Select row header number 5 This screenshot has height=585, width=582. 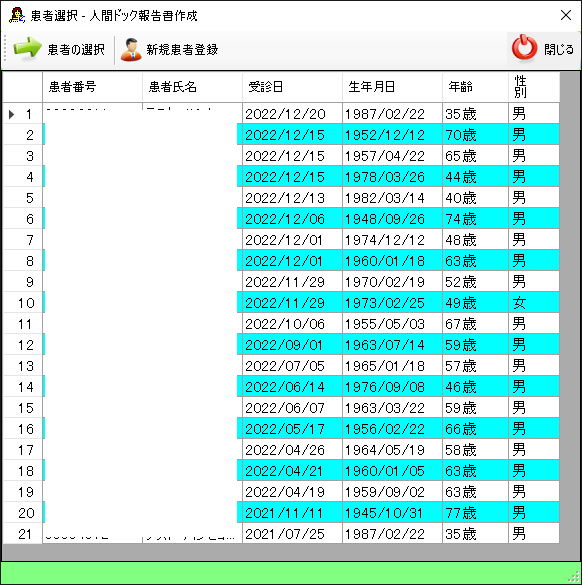point(23,198)
